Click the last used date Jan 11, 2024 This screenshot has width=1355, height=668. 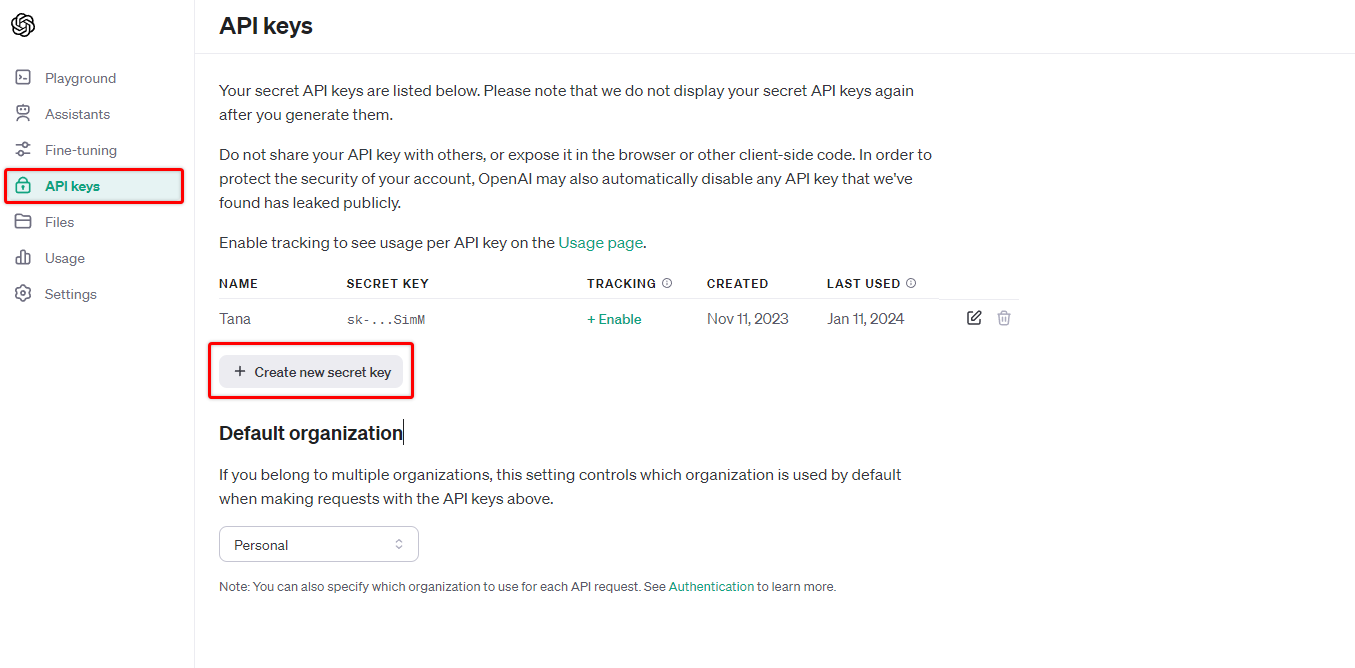coord(865,319)
